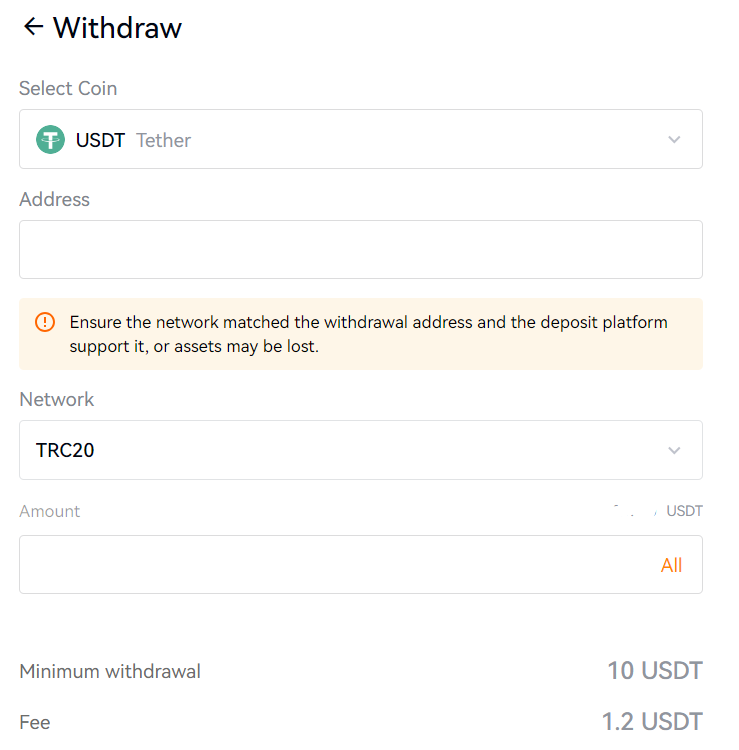Expand the coin selector chevron
This screenshot has height=750, width=739.
coord(674,140)
